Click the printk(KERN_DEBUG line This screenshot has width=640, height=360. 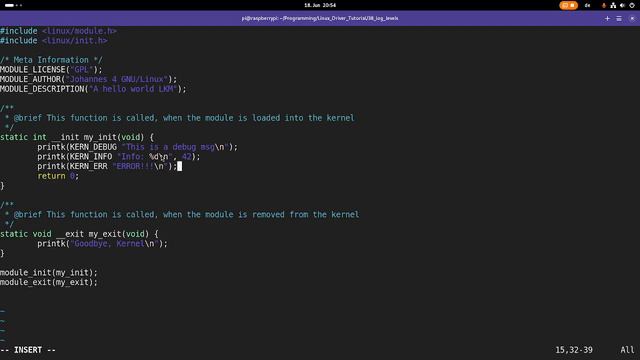[138, 147]
